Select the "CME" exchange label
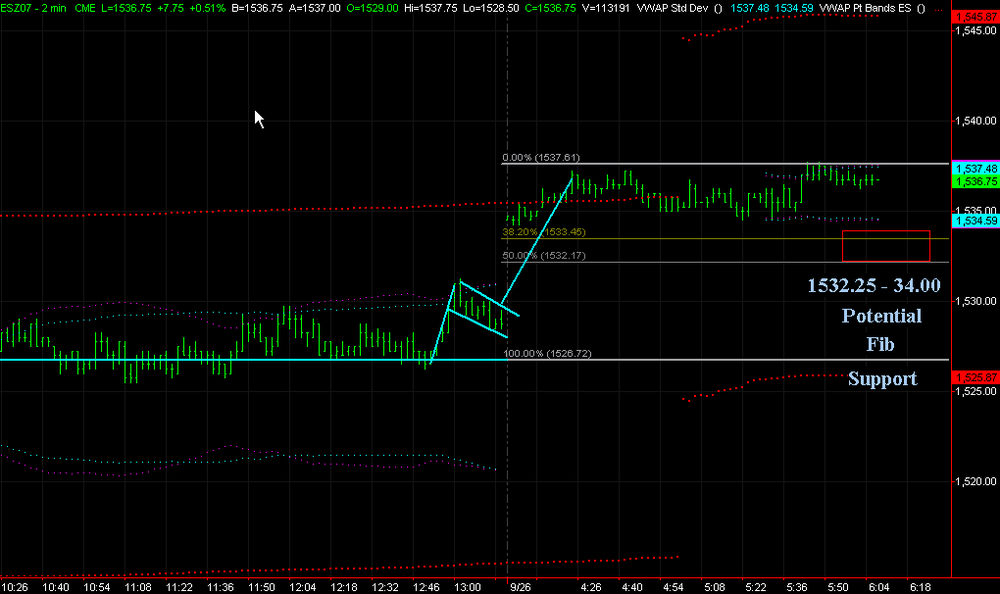Image resolution: width=1000 pixels, height=594 pixels. tap(85, 8)
